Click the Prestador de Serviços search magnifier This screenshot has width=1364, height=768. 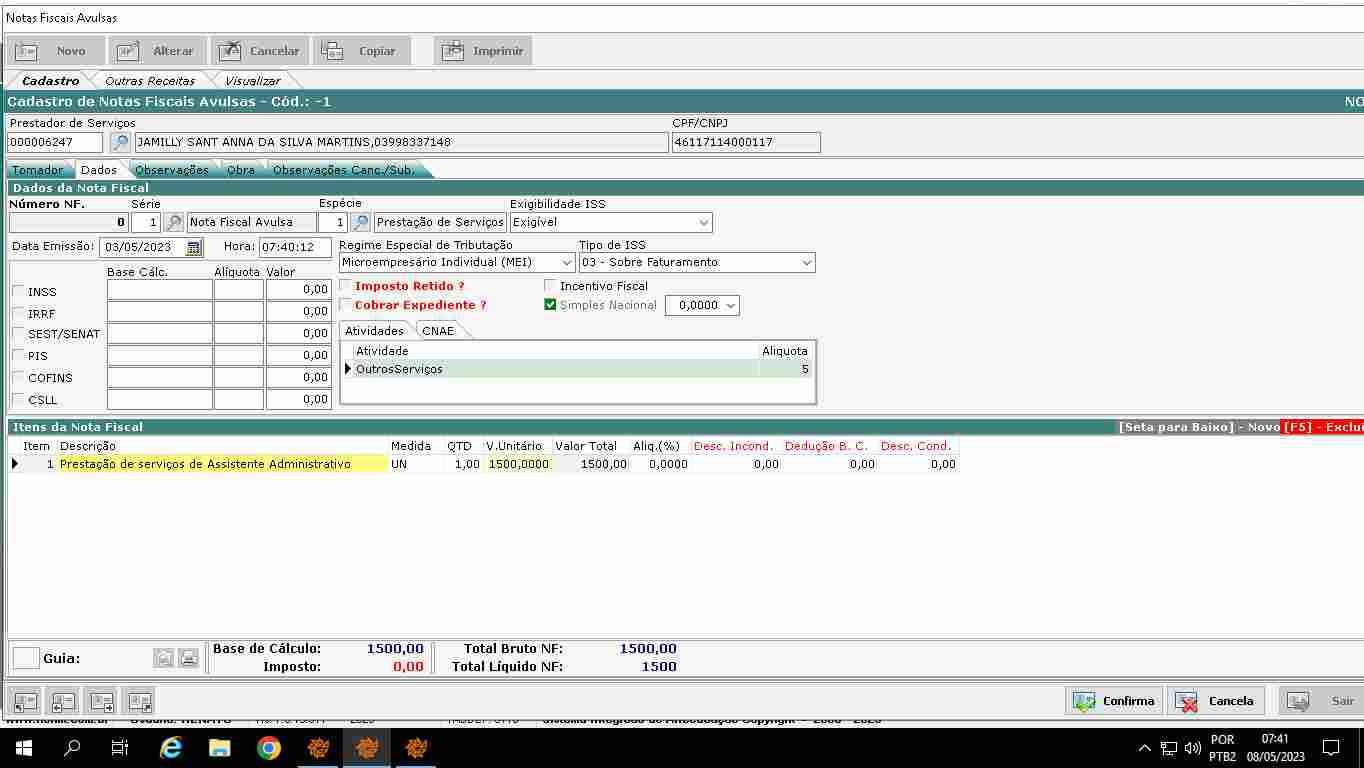[120, 143]
